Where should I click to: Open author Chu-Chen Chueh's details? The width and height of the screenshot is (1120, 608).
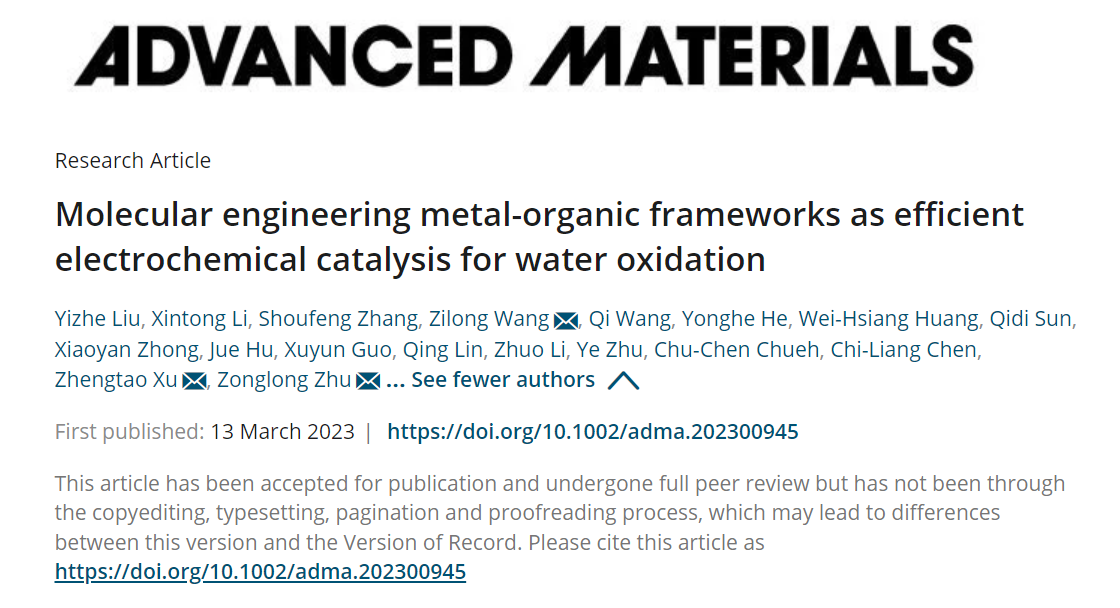click(x=736, y=349)
